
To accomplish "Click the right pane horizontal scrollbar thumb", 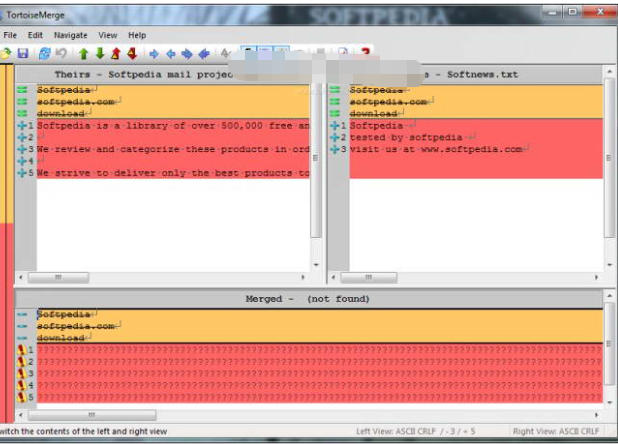I will [x=369, y=277].
